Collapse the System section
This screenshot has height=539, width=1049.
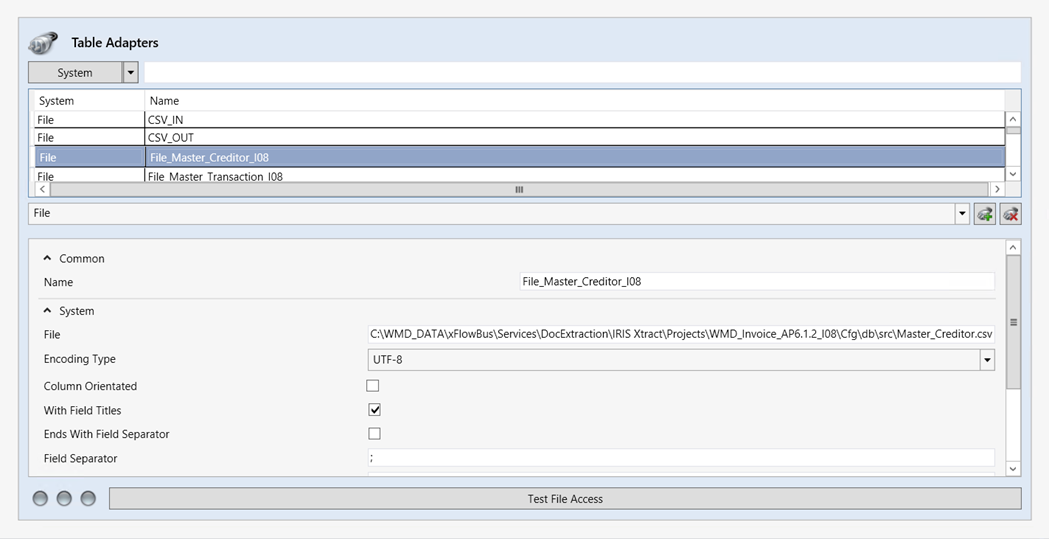[x=47, y=311]
